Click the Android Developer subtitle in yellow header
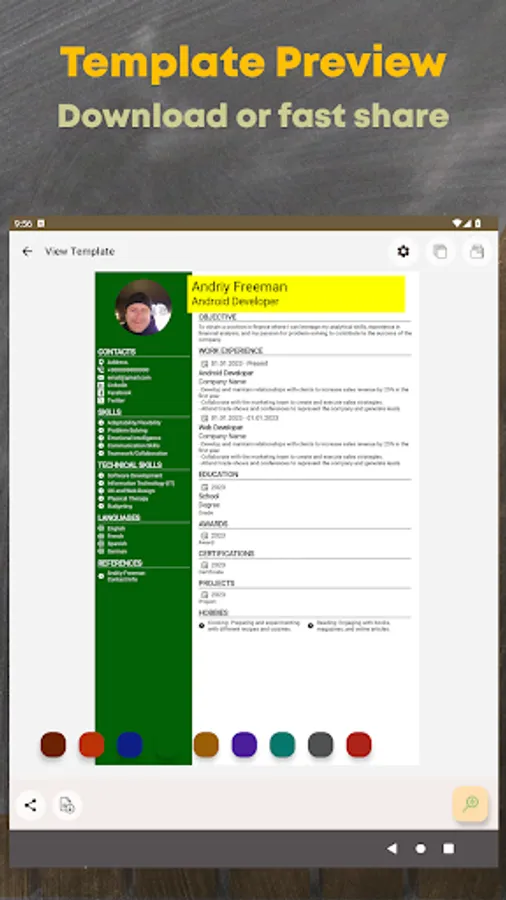This screenshot has width=506, height=900. pos(235,301)
